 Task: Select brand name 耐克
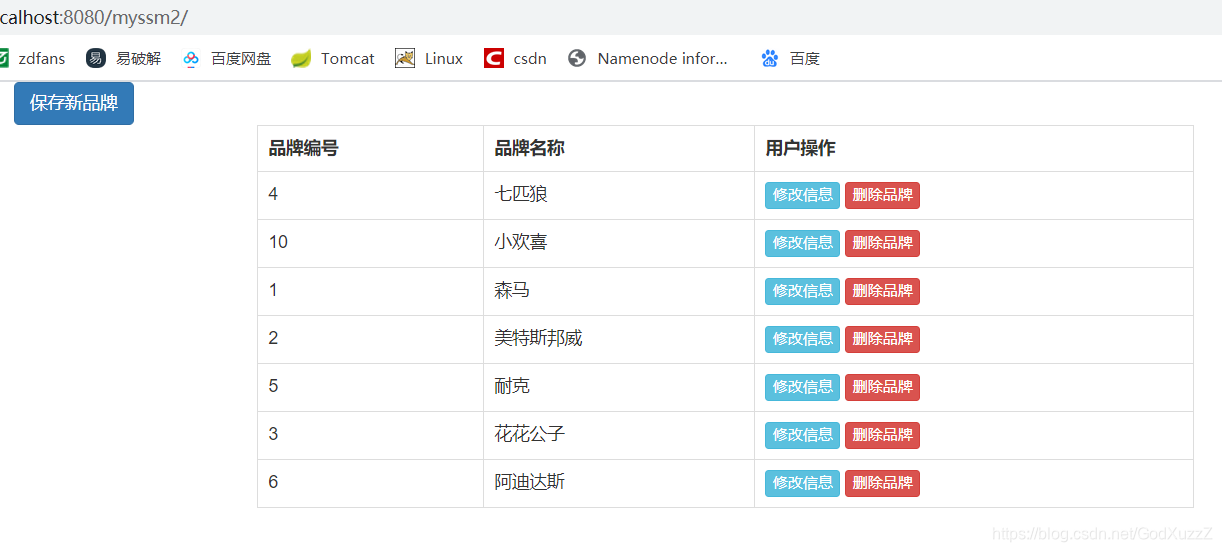[x=512, y=386]
